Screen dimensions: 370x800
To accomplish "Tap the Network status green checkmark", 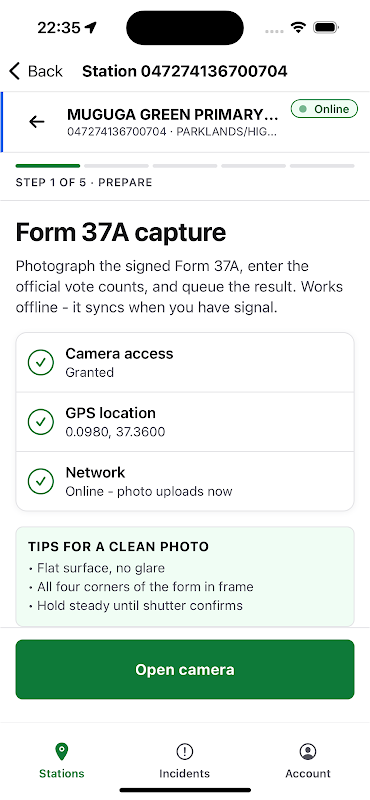I will tap(41, 481).
